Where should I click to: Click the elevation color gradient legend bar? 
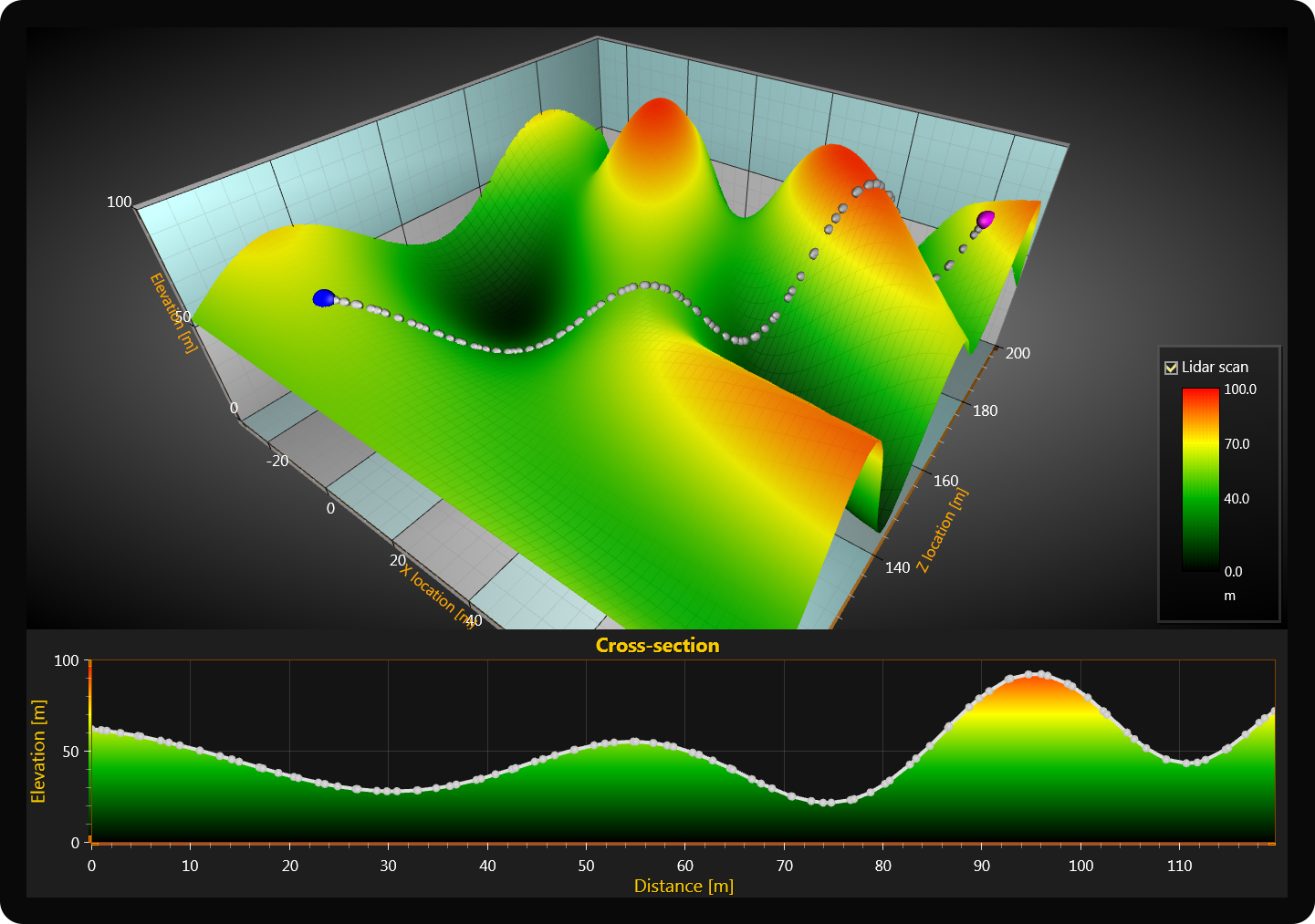(x=1200, y=479)
